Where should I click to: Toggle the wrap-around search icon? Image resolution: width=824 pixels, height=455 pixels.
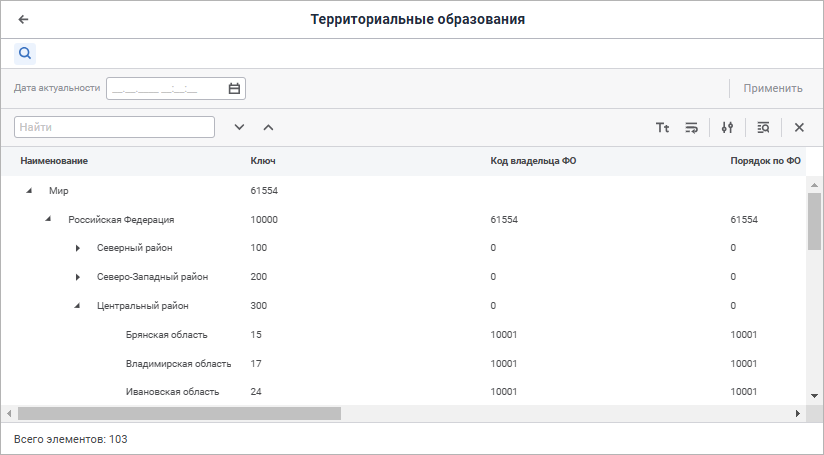pyautogui.click(x=691, y=127)
